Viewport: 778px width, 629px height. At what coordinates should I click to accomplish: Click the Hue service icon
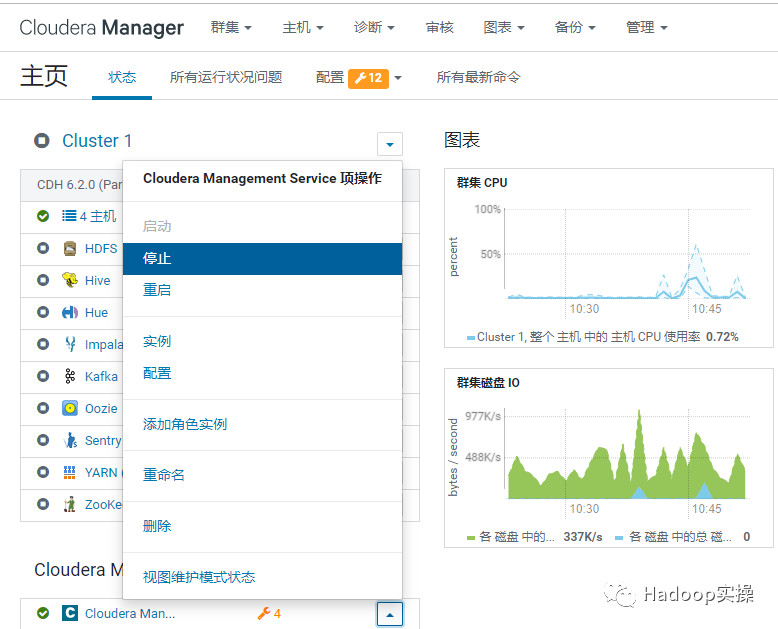click(70, 313)
